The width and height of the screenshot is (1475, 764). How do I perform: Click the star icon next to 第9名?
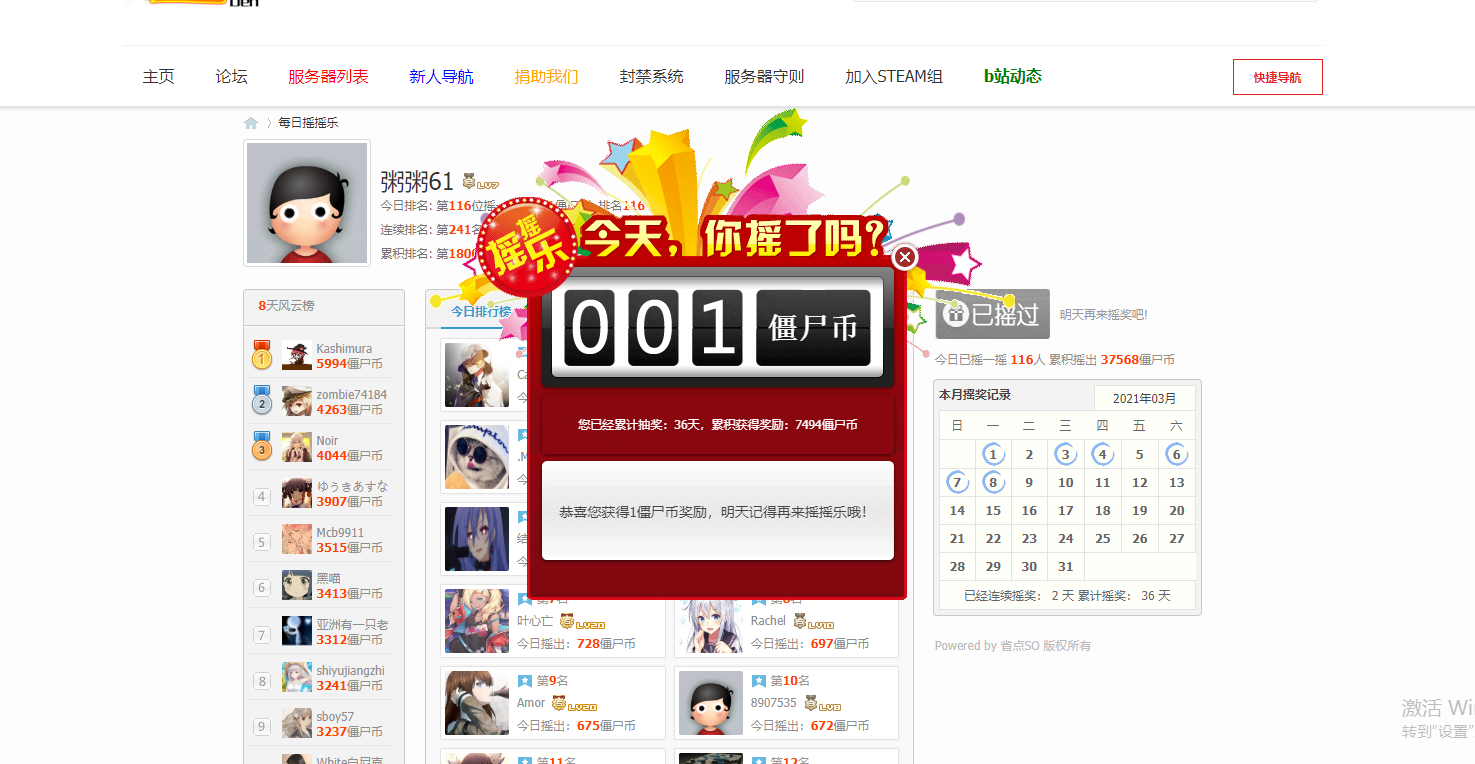525,681
